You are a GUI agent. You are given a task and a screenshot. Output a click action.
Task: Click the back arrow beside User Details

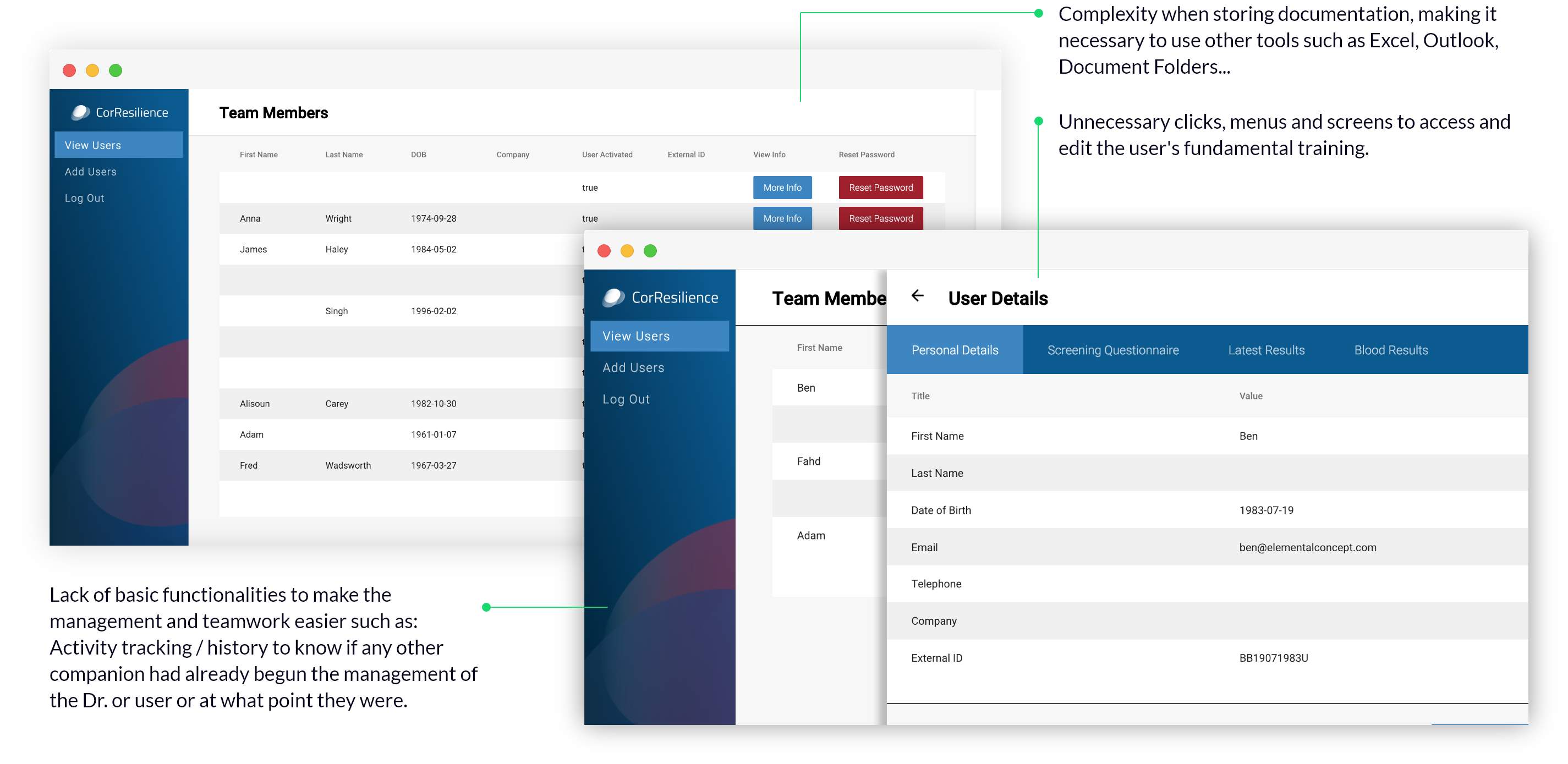[917, 296]
